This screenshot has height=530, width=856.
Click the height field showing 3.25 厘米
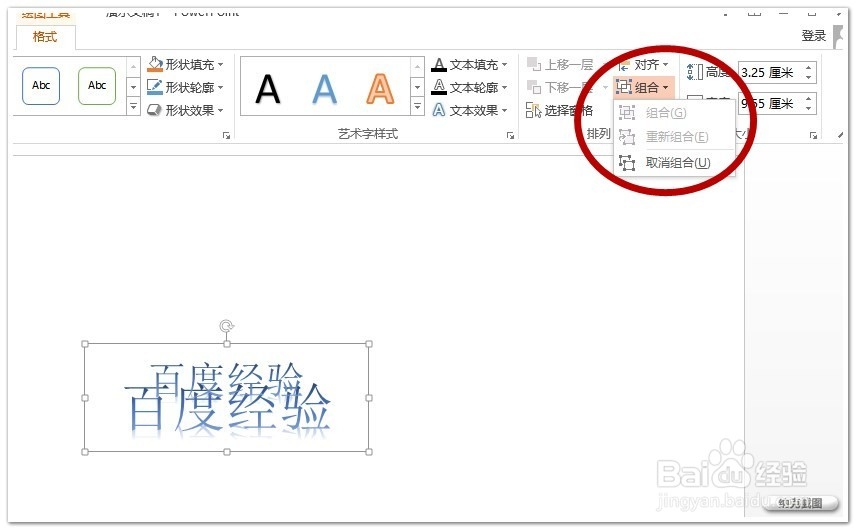[770, 73]
